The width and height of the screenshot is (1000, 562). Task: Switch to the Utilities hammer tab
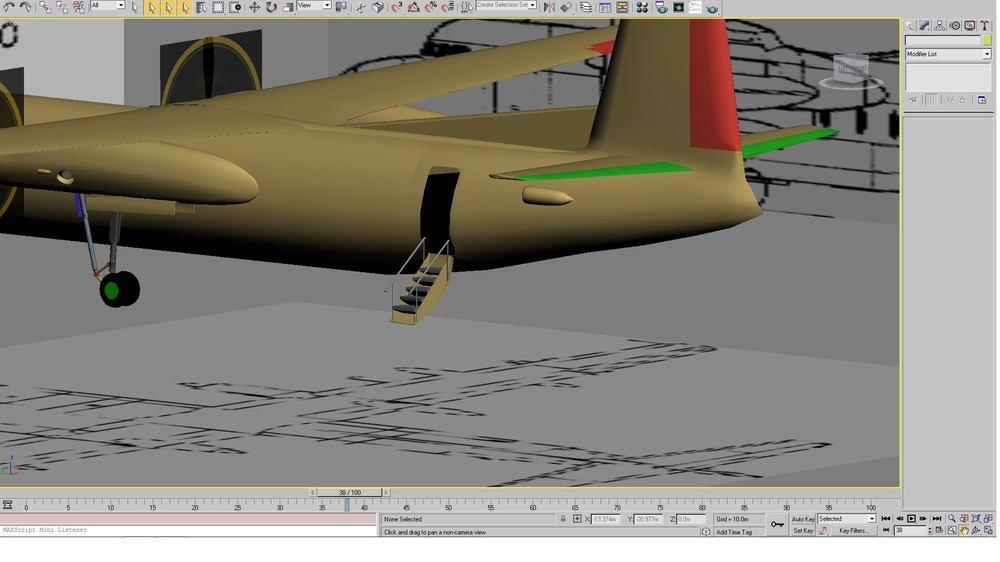(x=985, y=26)
